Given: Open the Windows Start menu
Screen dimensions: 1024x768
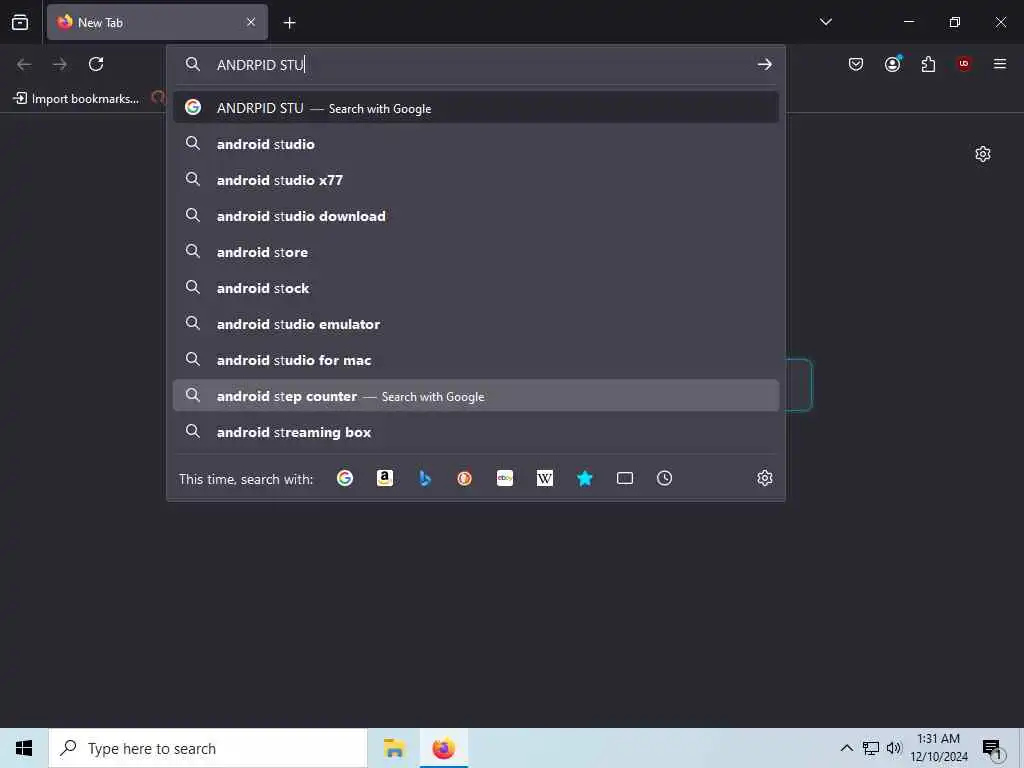Looking at the screenshot, I should tap(24, 748).
